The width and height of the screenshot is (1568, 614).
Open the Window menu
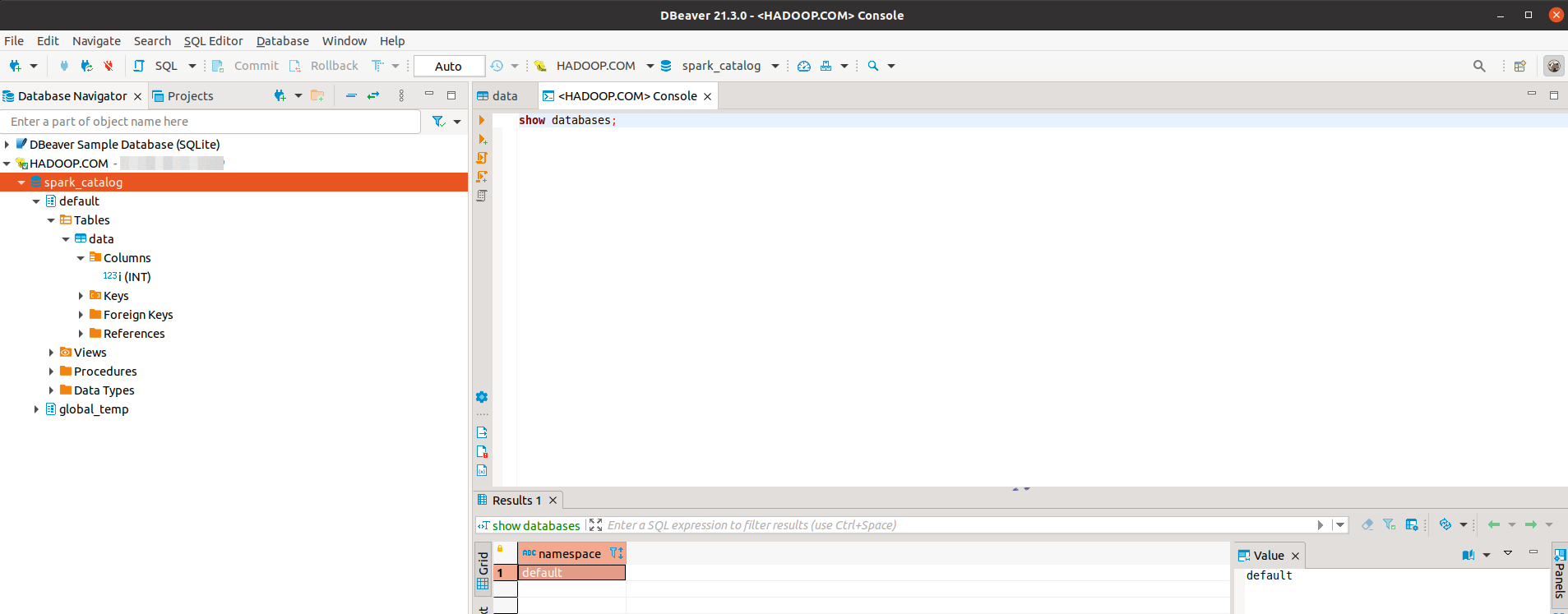coord(345,41)
